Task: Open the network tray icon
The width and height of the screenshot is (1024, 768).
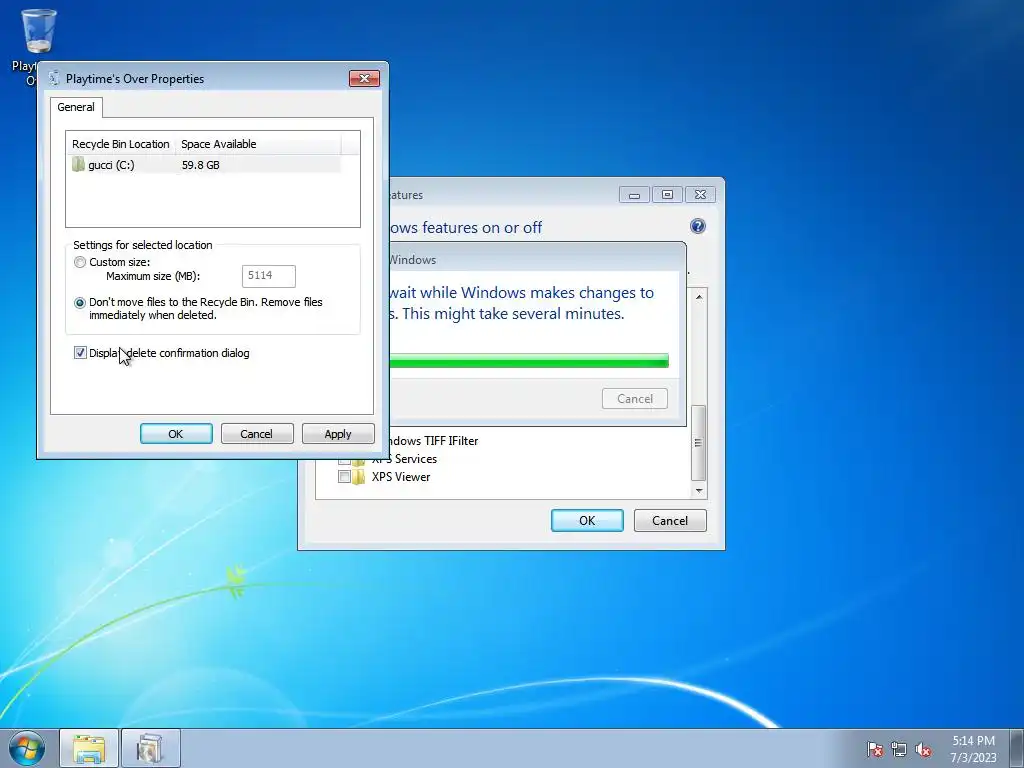Action: (899, 749)
